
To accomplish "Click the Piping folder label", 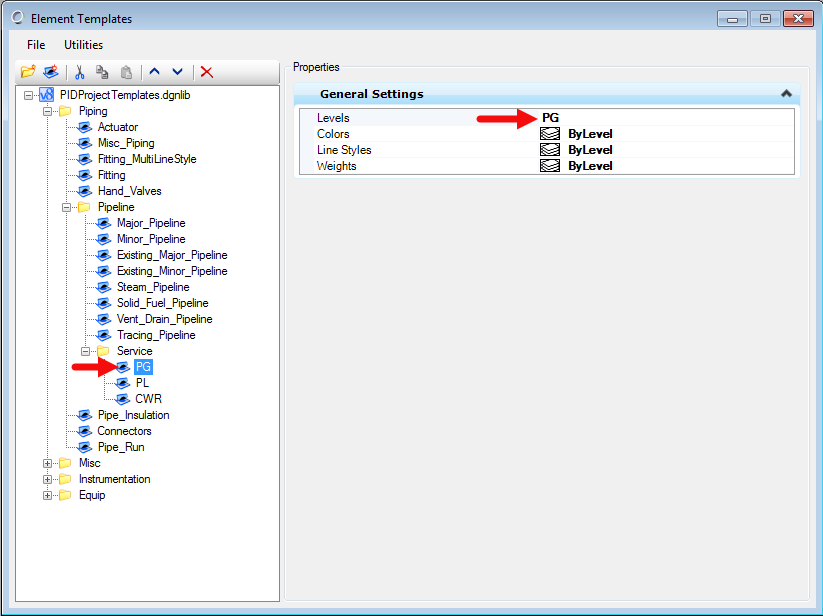I will point(93,111).
